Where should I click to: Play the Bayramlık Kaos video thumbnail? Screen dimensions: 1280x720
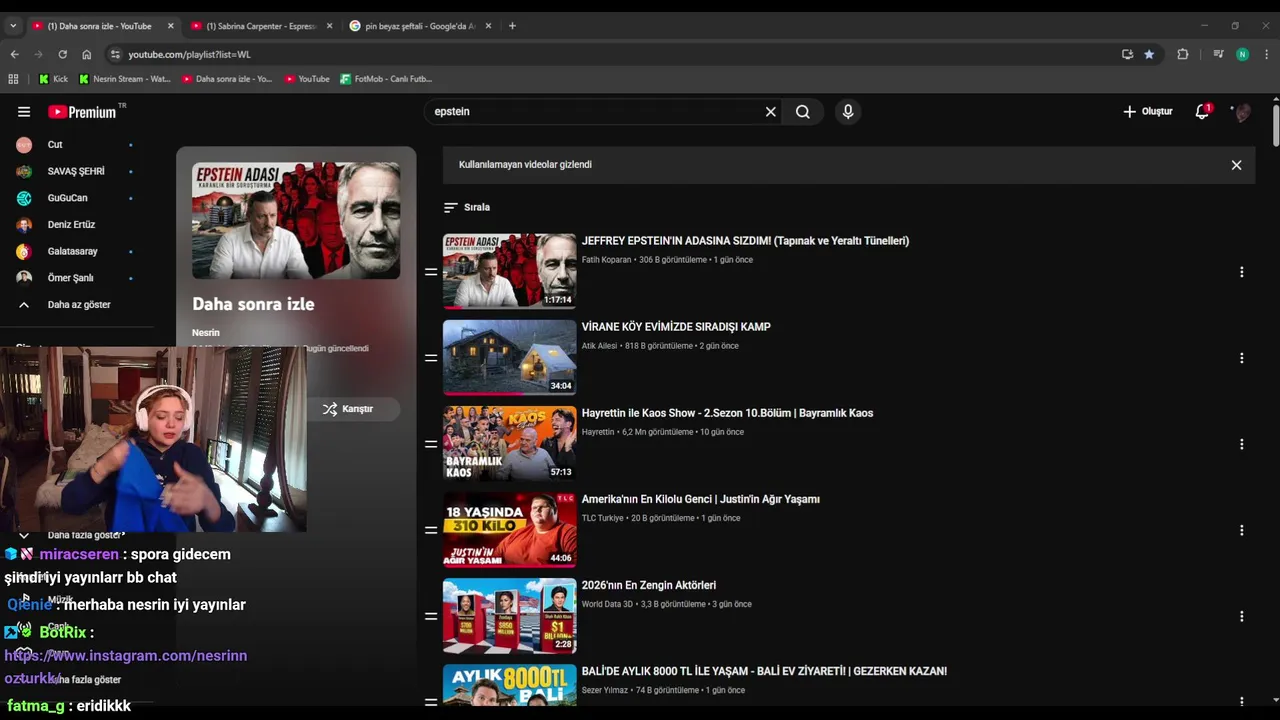pos(509,443)
